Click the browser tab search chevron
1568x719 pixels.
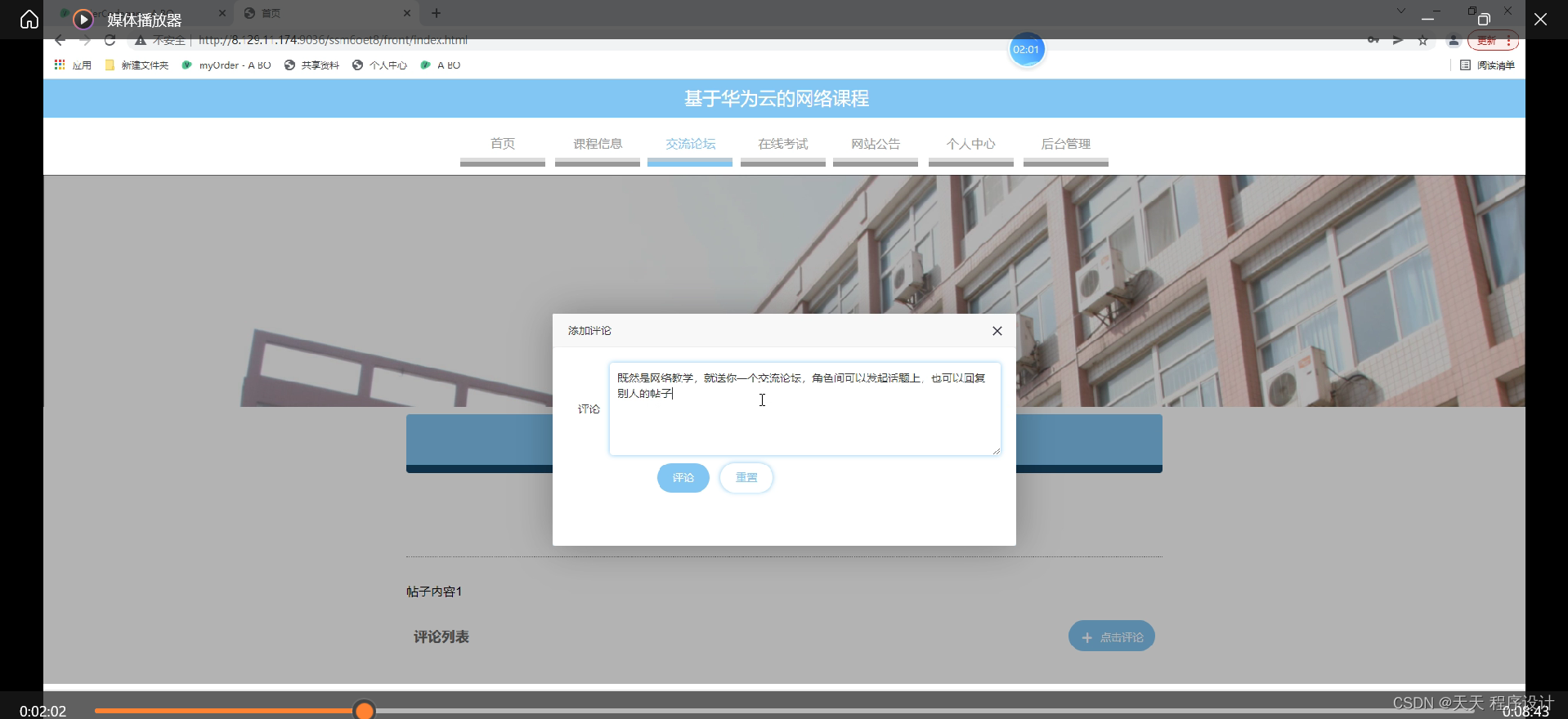[x=1401, y=11]
